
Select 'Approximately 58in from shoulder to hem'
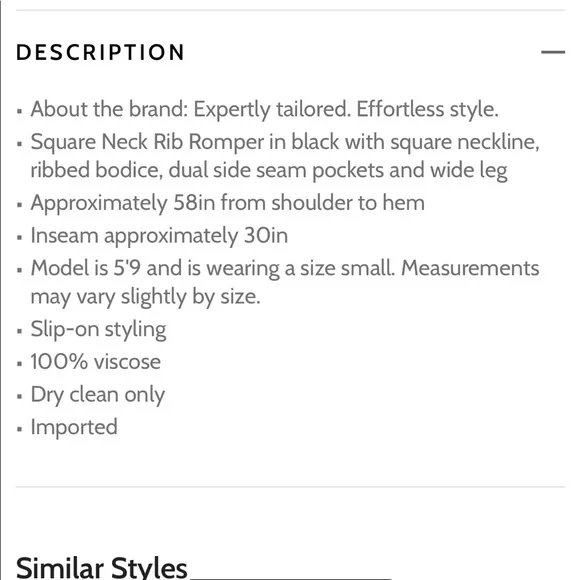[x=227, y=203]
